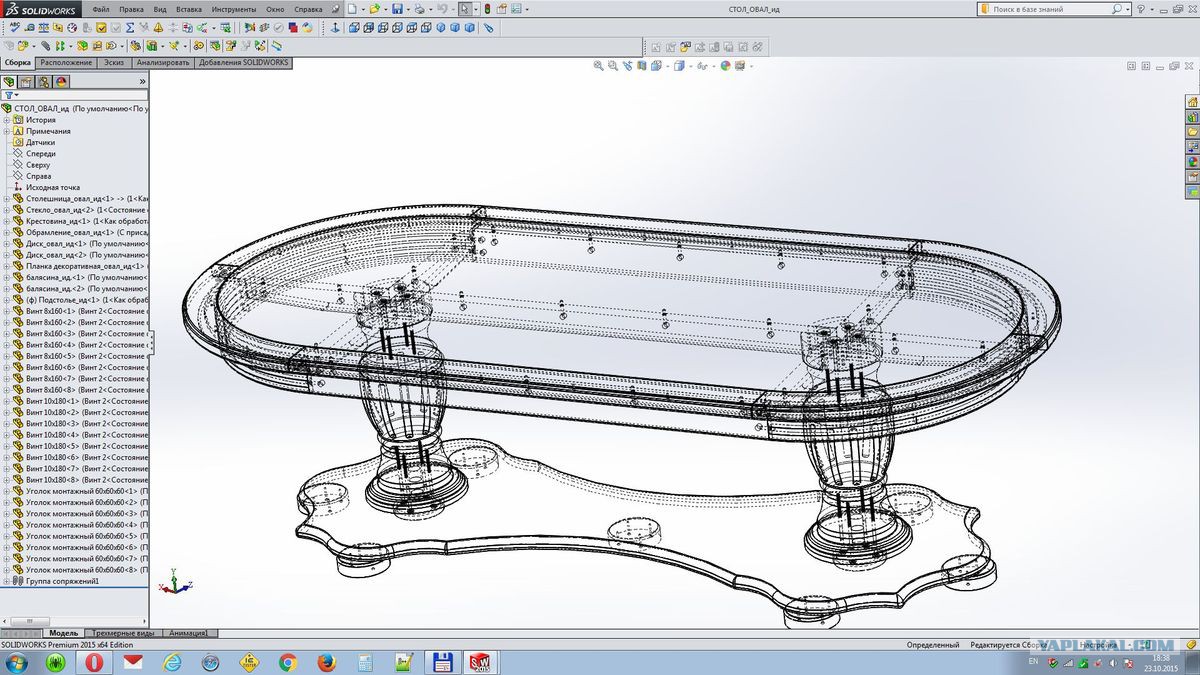Click the Open folder icon in top toolbar
The width and height of the screenshot is (1200, 675).
[x=375, y=8]
